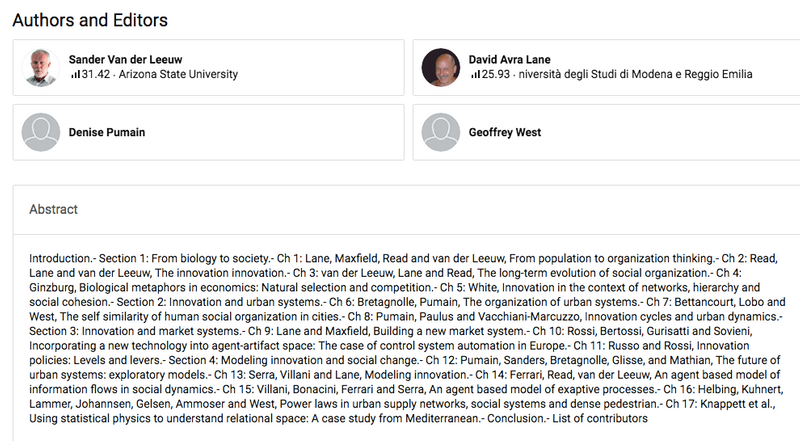Click the Abstract section heading
Image resolution: width=800 pixels, height=441 pixels.
pyautogui.click(x=53, y=210)
